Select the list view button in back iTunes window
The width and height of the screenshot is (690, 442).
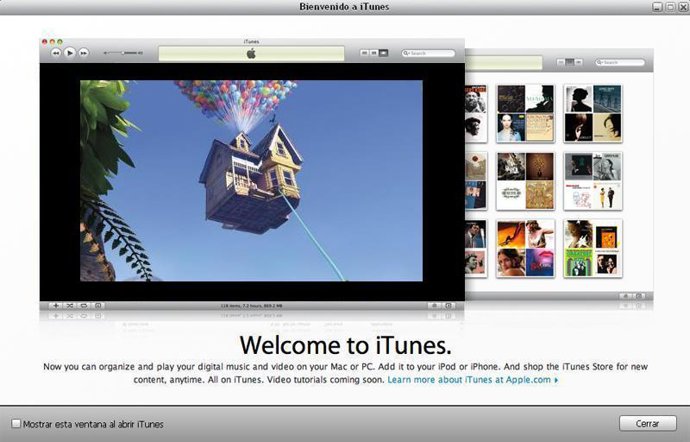point(561,62)
